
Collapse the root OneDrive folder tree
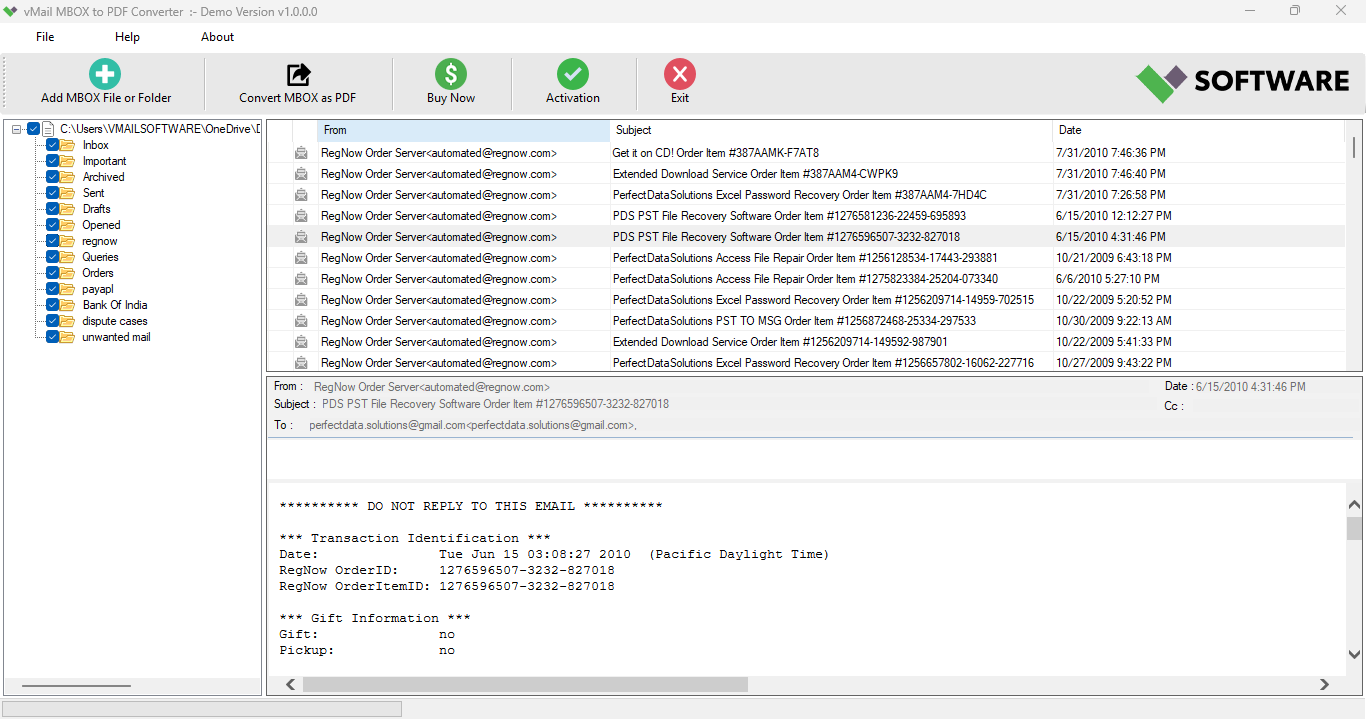15,128
